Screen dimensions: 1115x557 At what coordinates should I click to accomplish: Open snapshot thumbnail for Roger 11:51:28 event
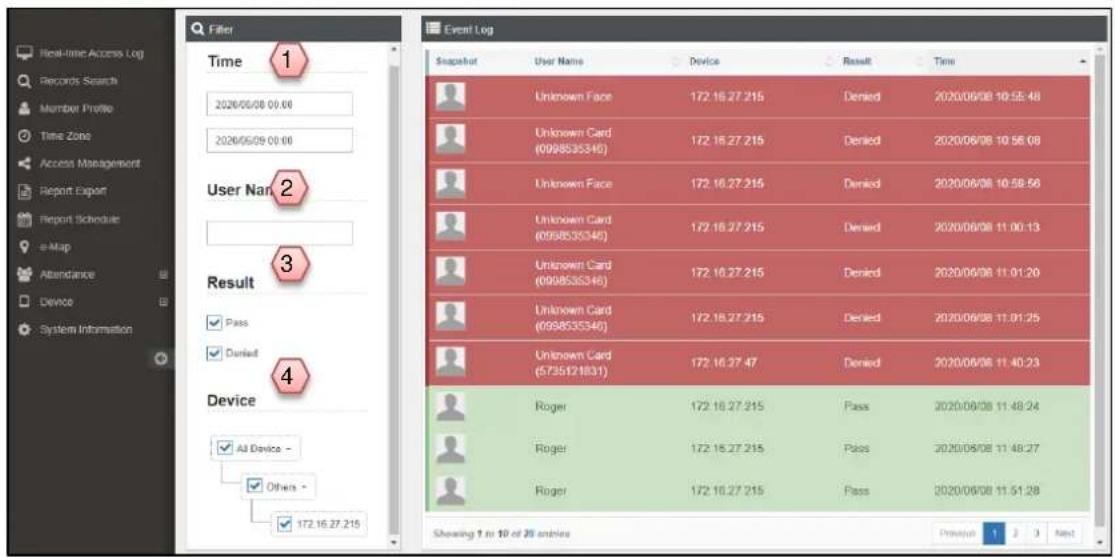pyautogui.click(x=449, y=492)
